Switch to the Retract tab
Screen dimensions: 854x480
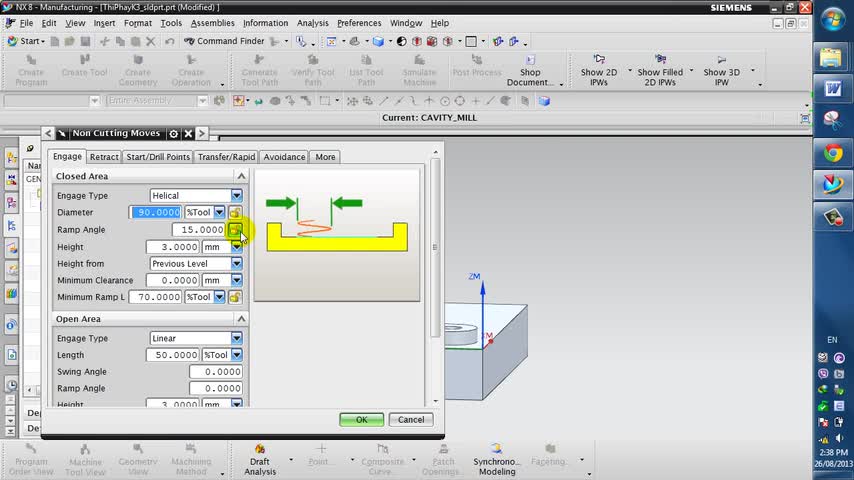[x=104, y=157]
